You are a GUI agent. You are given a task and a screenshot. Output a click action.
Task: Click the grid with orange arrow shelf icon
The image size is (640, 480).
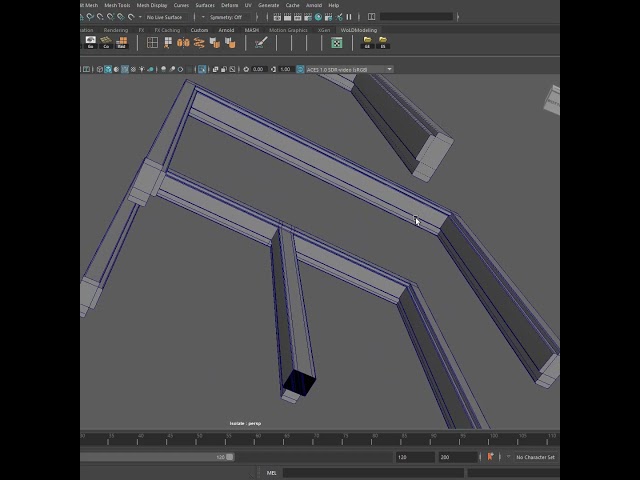(x=168, y=43)
